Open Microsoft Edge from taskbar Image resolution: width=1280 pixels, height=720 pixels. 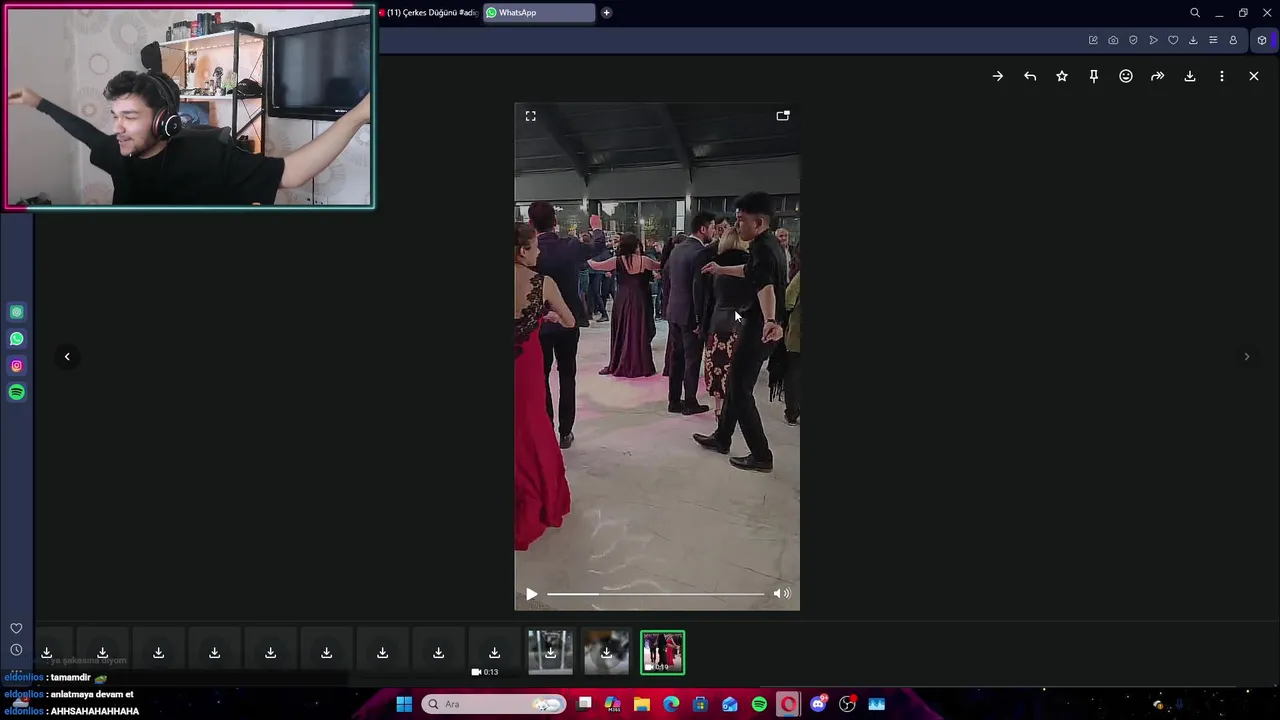point(671,704)
